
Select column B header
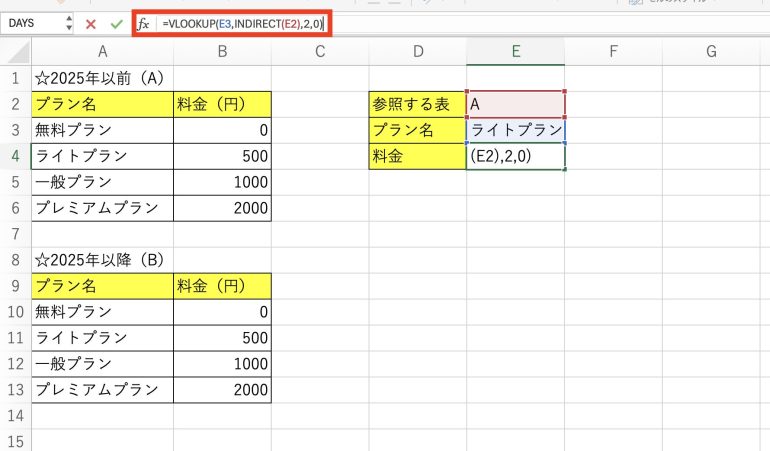click(222, 52)
